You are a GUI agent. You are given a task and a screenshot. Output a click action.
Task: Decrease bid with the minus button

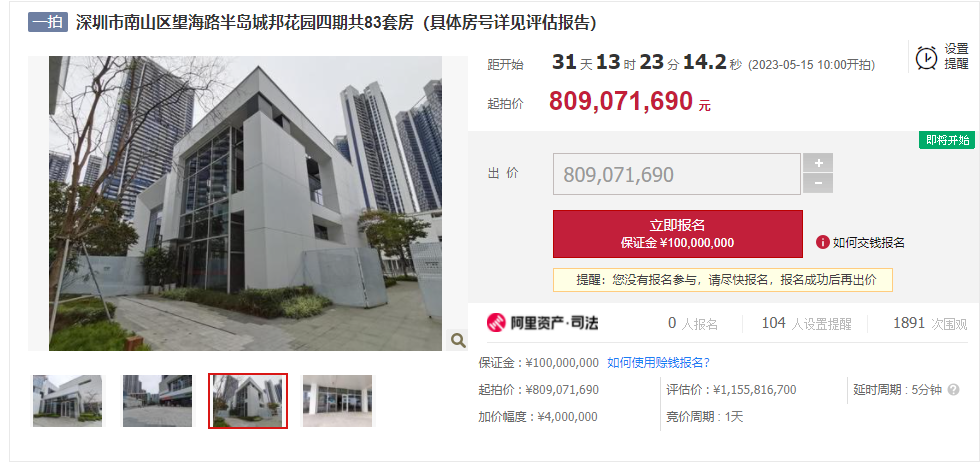(818, 184)
